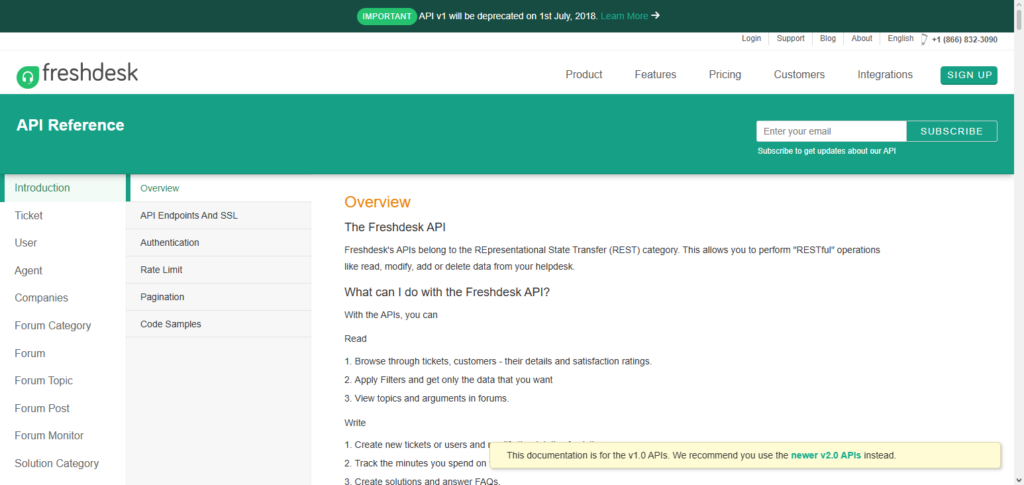Go to the Integrations page
1024x485 pixels.
point(885,74)
